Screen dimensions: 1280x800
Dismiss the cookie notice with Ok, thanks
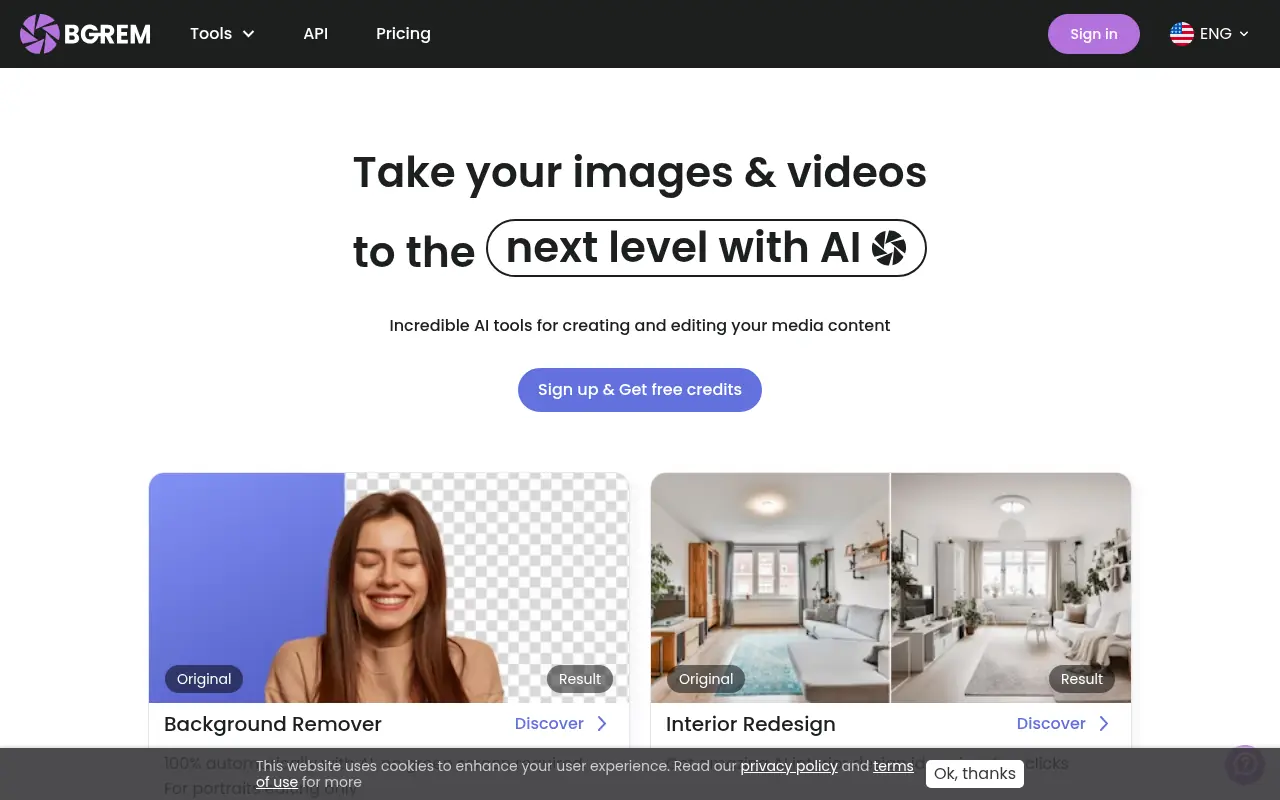point(974,773)
